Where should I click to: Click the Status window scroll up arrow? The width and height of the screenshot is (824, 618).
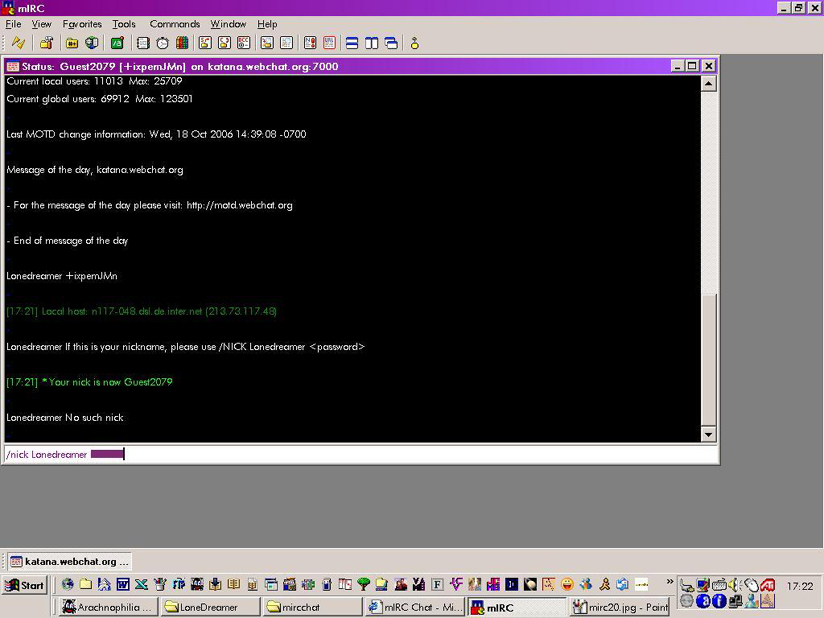(709, 84)
